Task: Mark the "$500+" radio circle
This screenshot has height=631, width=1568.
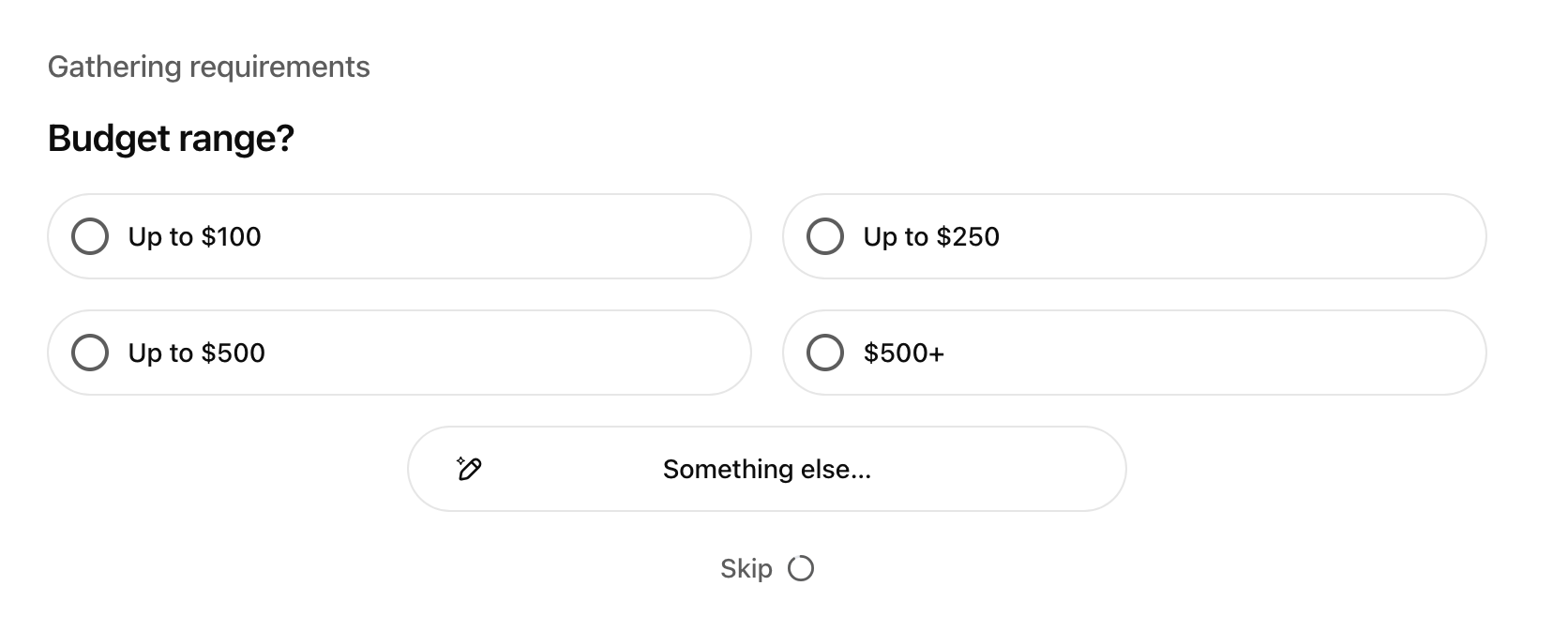Action: (x=825, y=353)
